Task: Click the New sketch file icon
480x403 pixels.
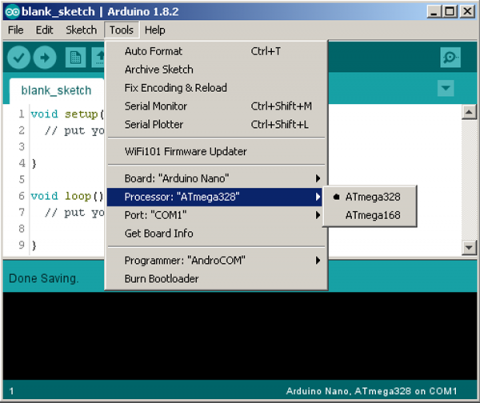Action: pyautogui.click(x=76, y=58)
